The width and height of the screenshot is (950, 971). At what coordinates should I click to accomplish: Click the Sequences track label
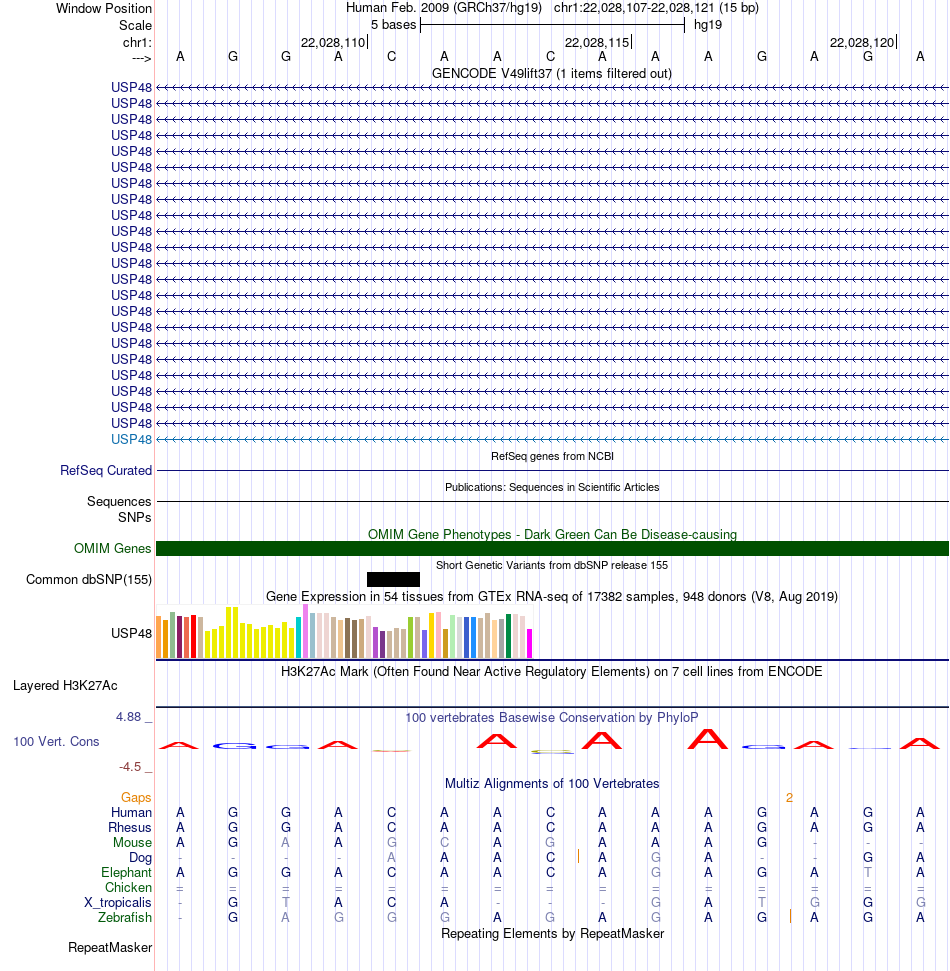tap(119, 502)
